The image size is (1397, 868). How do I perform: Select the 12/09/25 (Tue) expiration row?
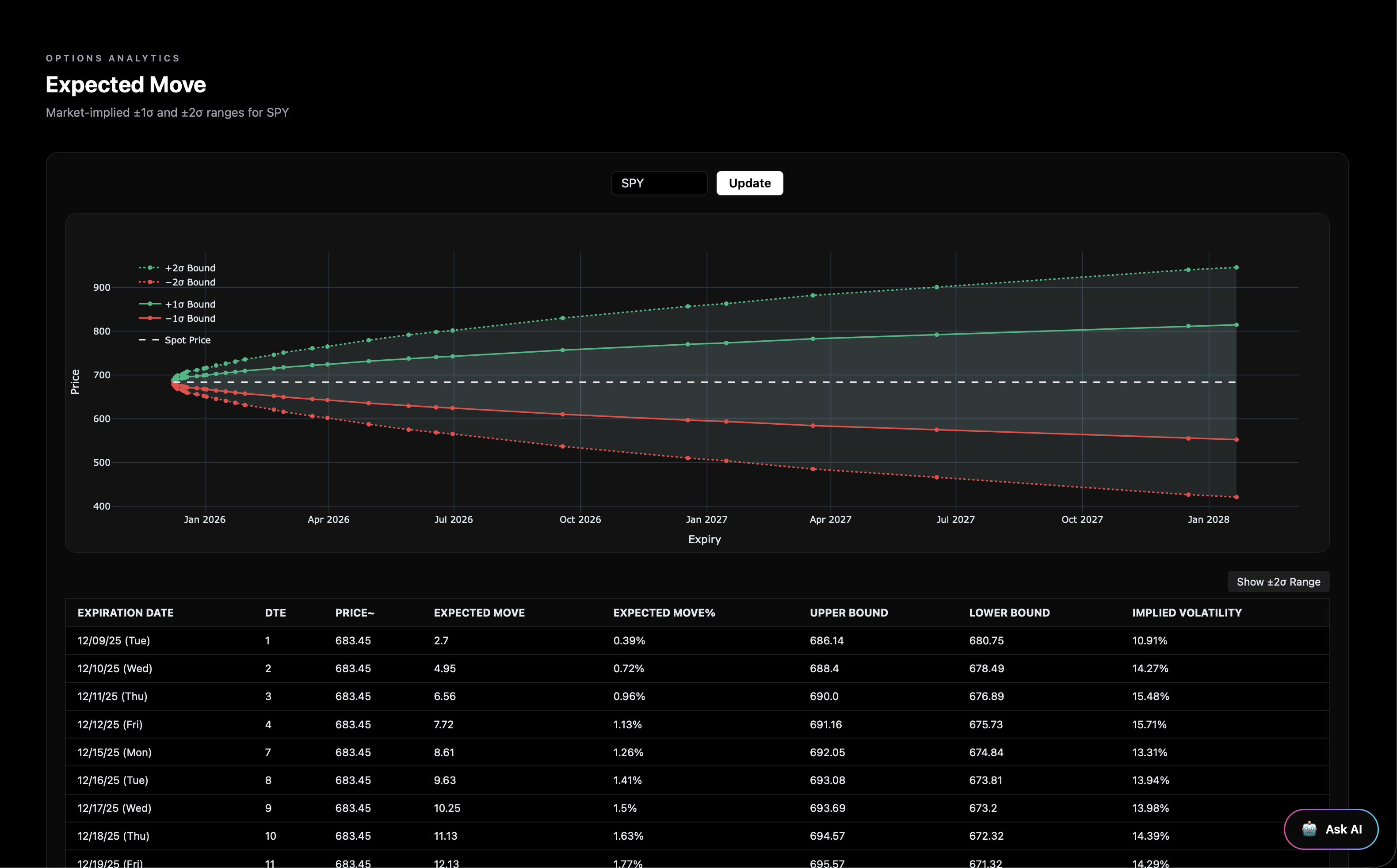coord(114,641)
